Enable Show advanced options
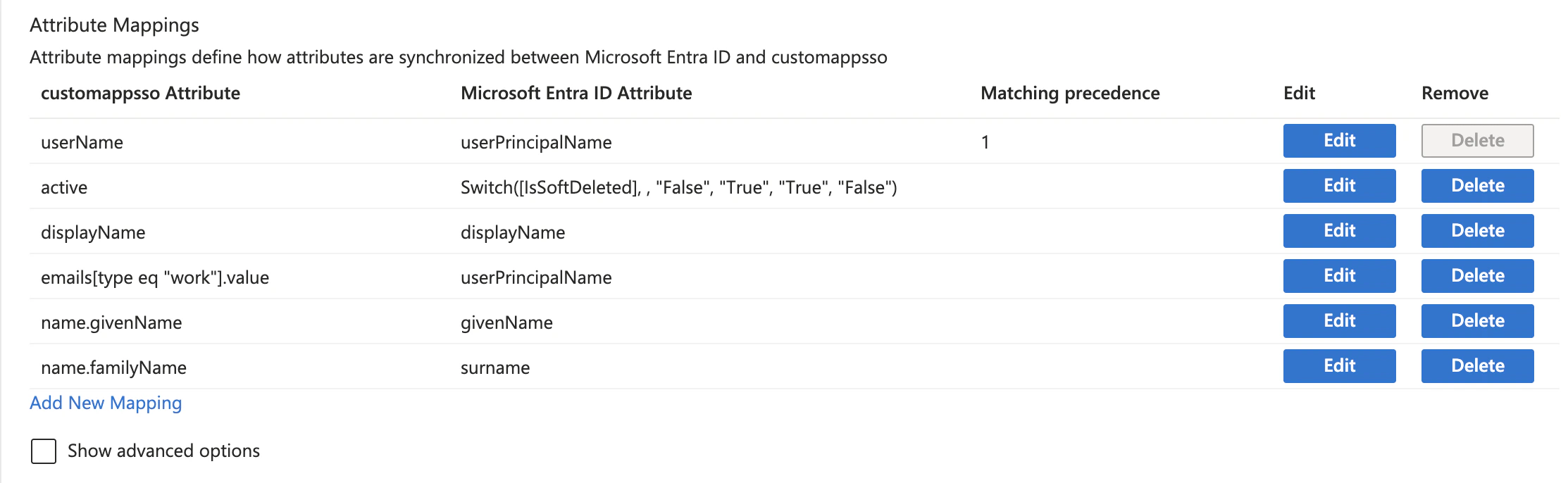This screenshot has height=483, width=1568. coord(43,451)
